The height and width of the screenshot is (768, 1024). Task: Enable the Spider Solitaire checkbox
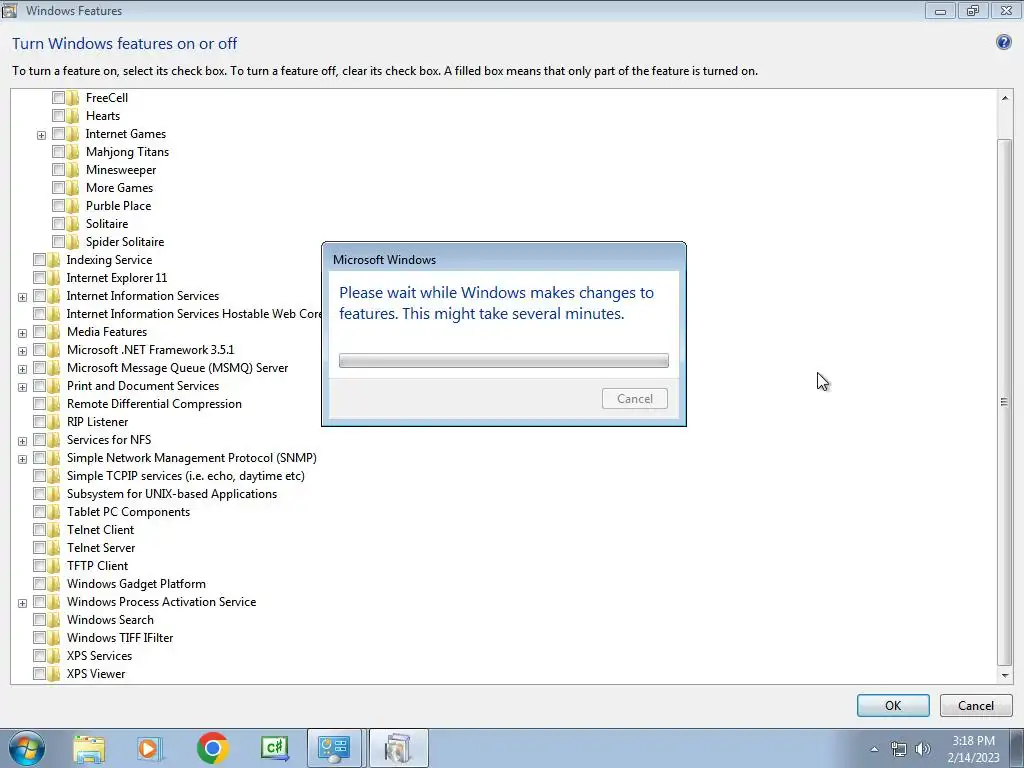pos(58,242)
